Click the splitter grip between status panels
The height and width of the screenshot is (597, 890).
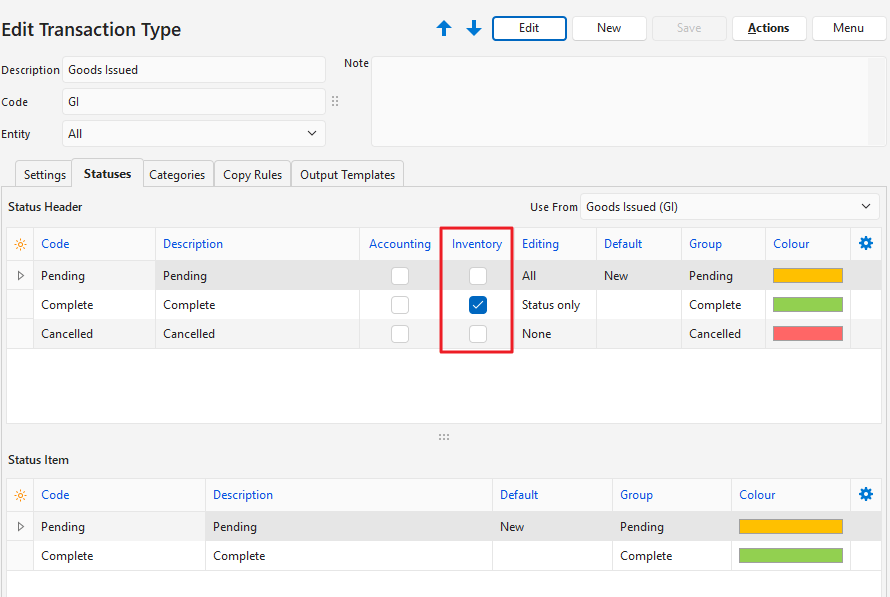tap(444, 437)
